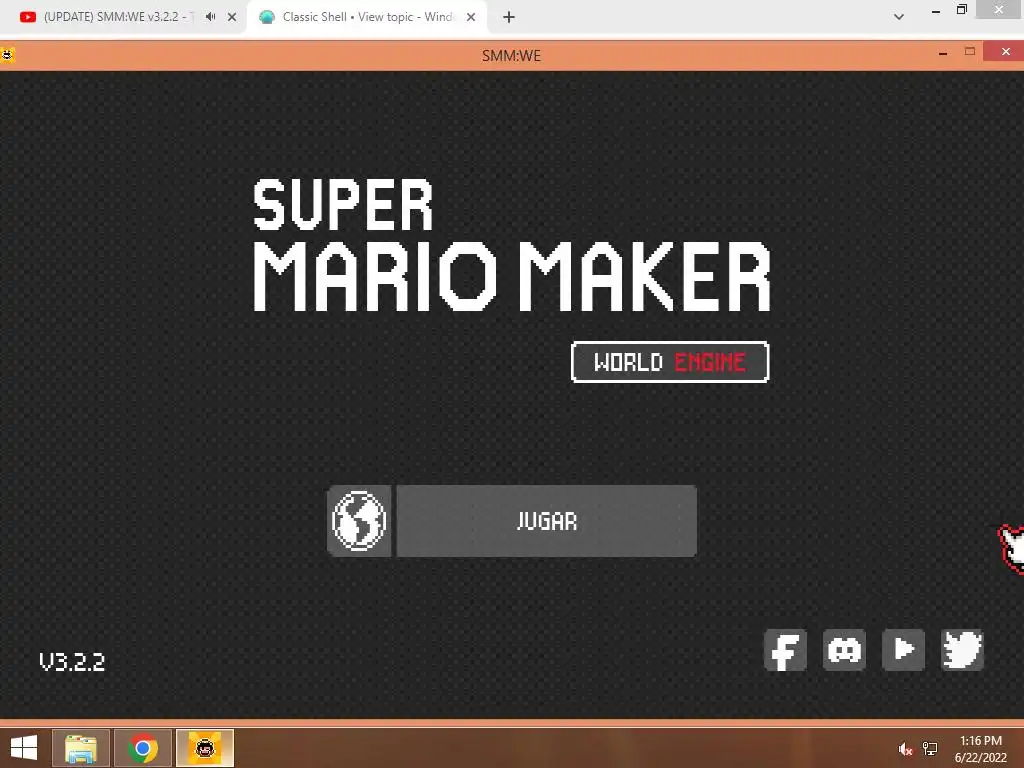Click the JUGAR play button
Image resolution: width=1024 pixels, height=768 pixels.
click(x=546, y=521)
